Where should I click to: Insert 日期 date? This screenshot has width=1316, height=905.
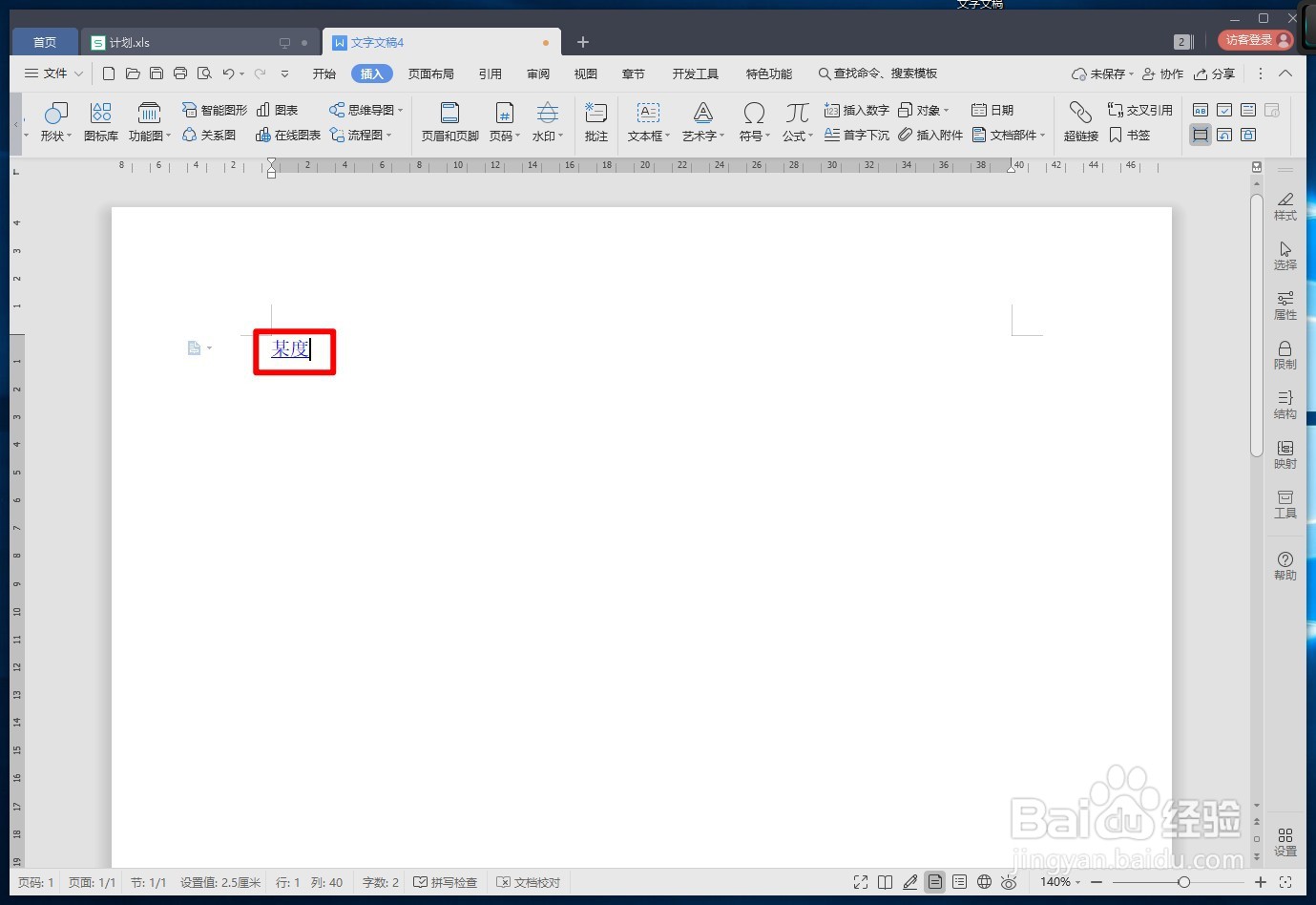tap(992, 110)
